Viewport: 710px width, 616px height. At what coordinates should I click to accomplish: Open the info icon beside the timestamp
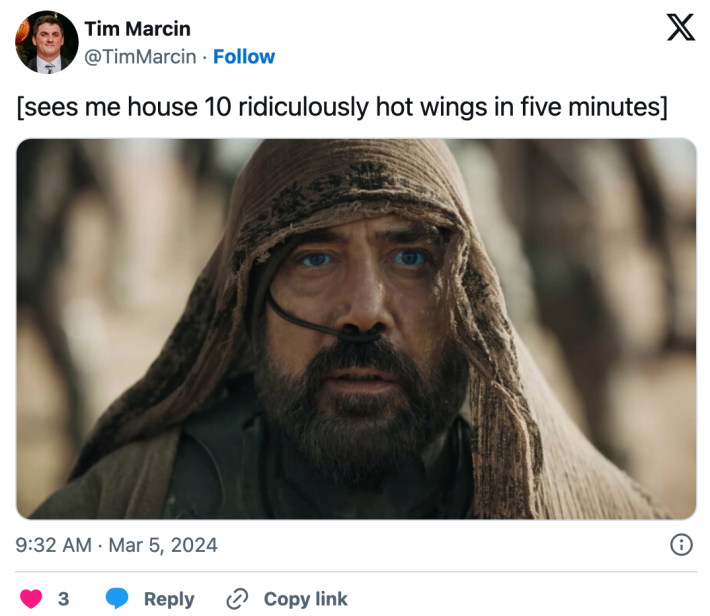pos(681,545)
